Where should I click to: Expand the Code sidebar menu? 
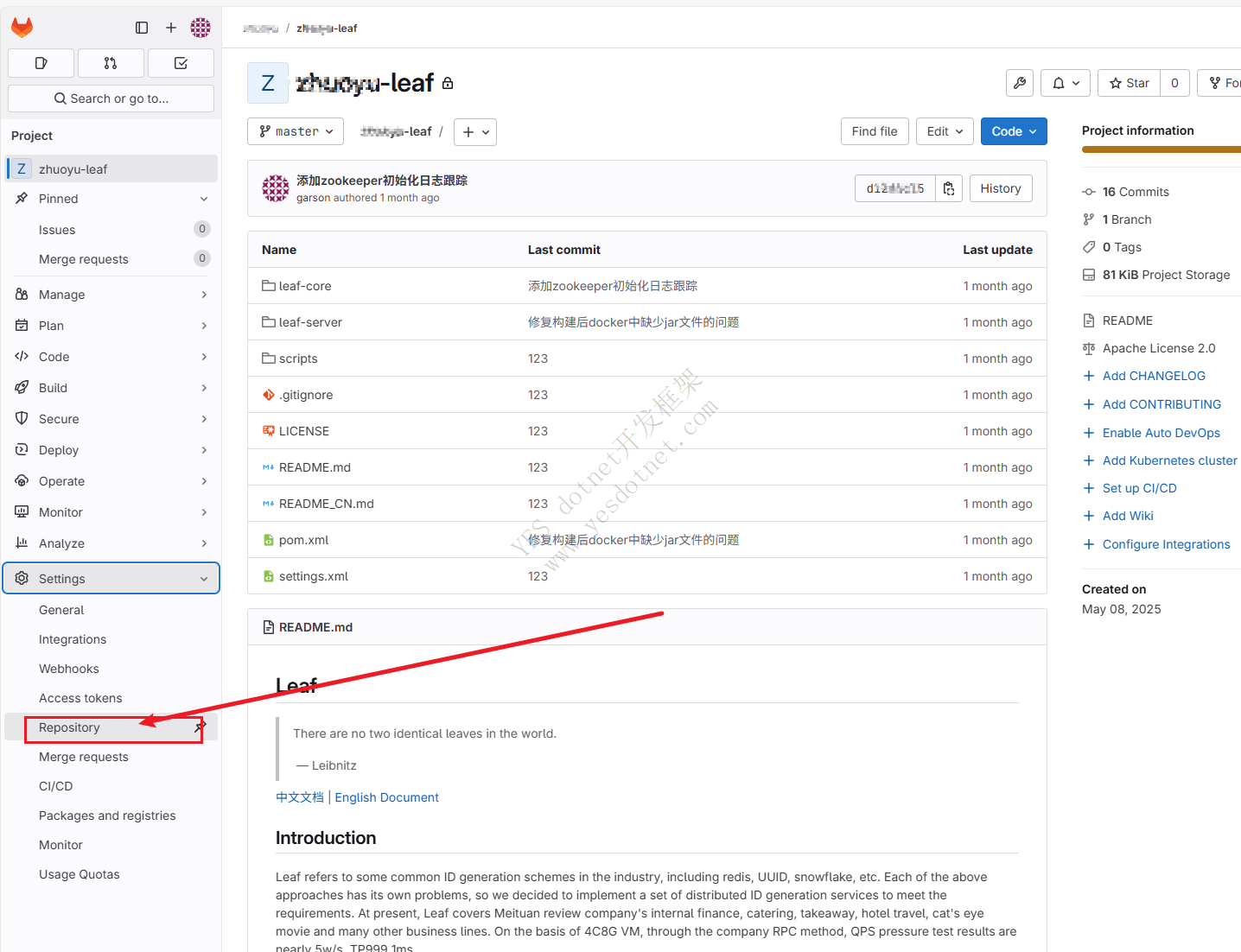point(111,357)
